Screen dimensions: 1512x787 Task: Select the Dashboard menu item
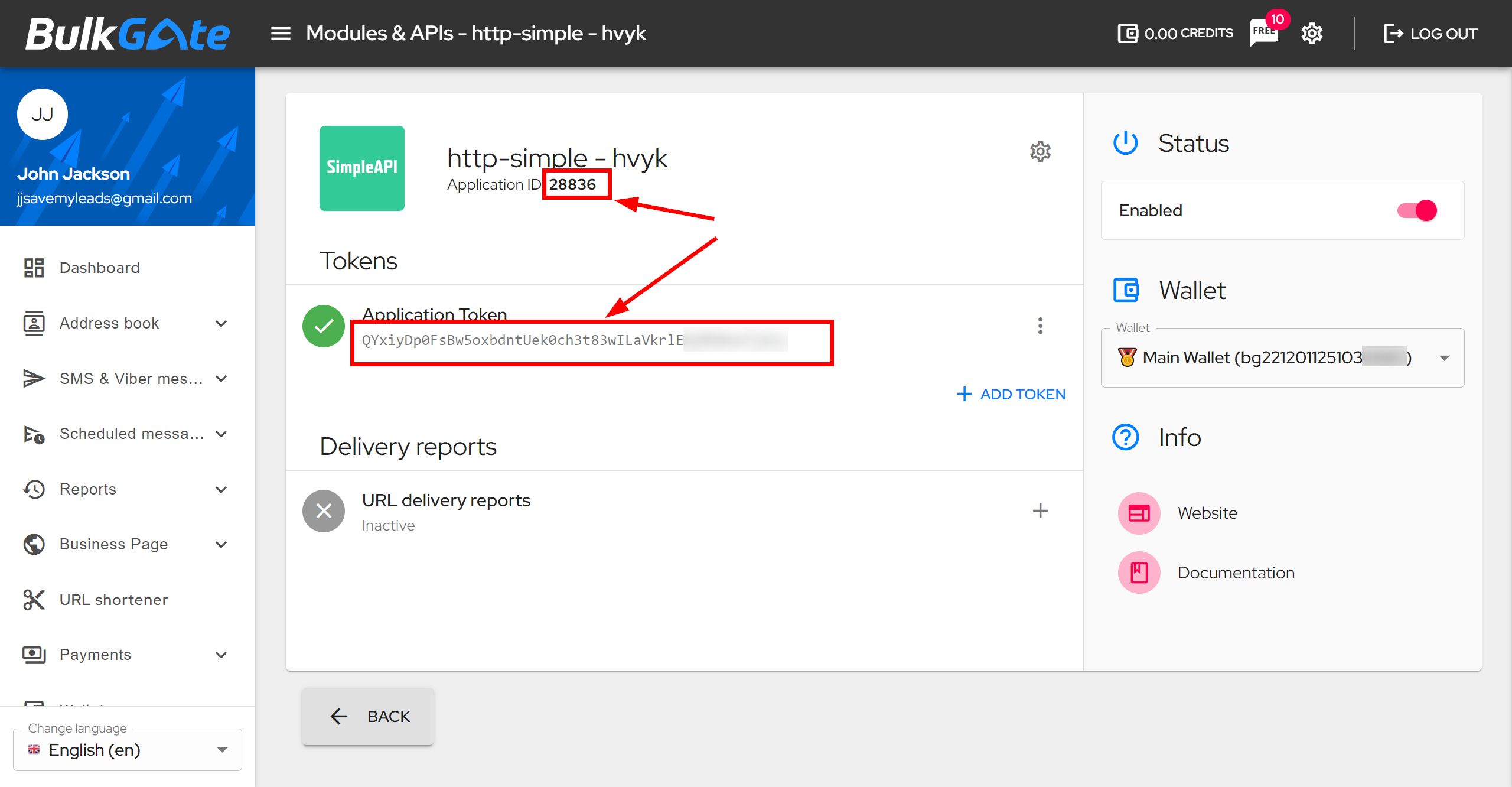(x=99, y=267)
